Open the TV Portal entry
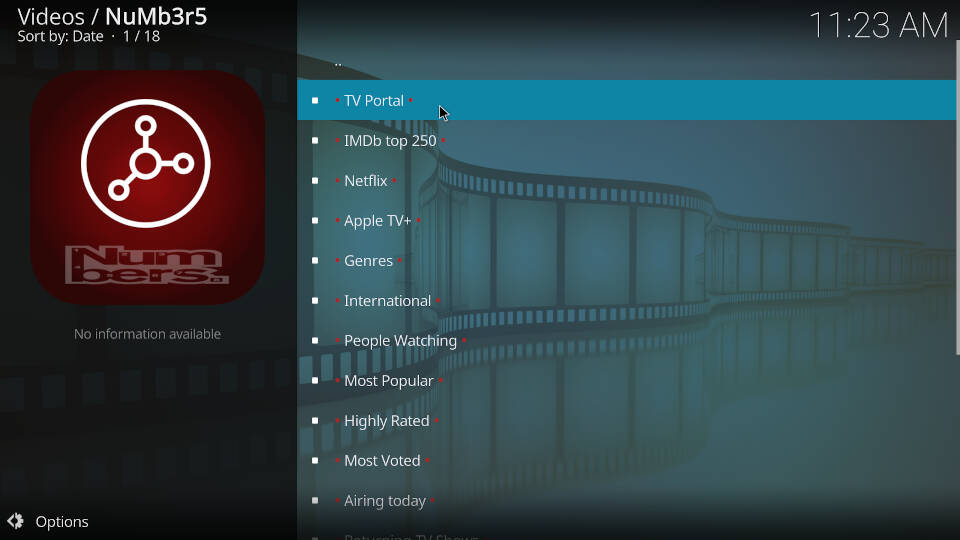 [626, 100]
